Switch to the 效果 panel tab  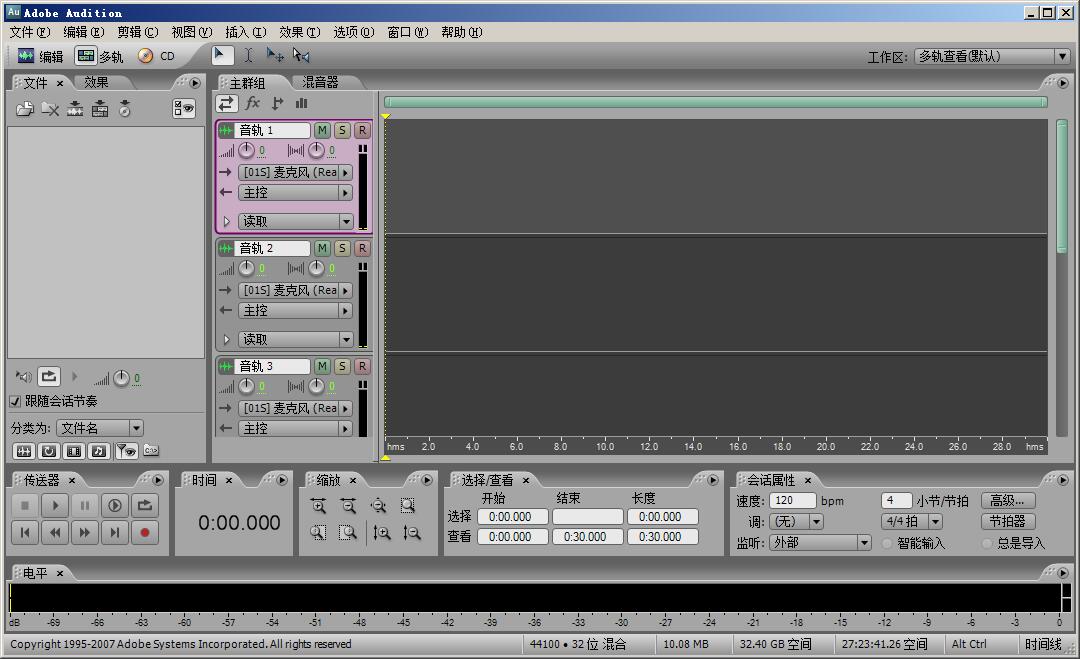point(96,83)
